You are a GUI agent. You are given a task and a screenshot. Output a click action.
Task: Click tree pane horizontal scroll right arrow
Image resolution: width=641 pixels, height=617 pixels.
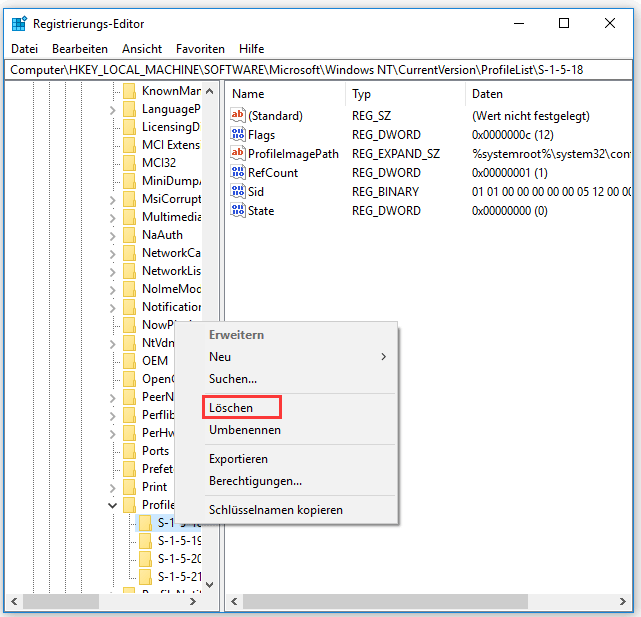[x=193, y=601]
